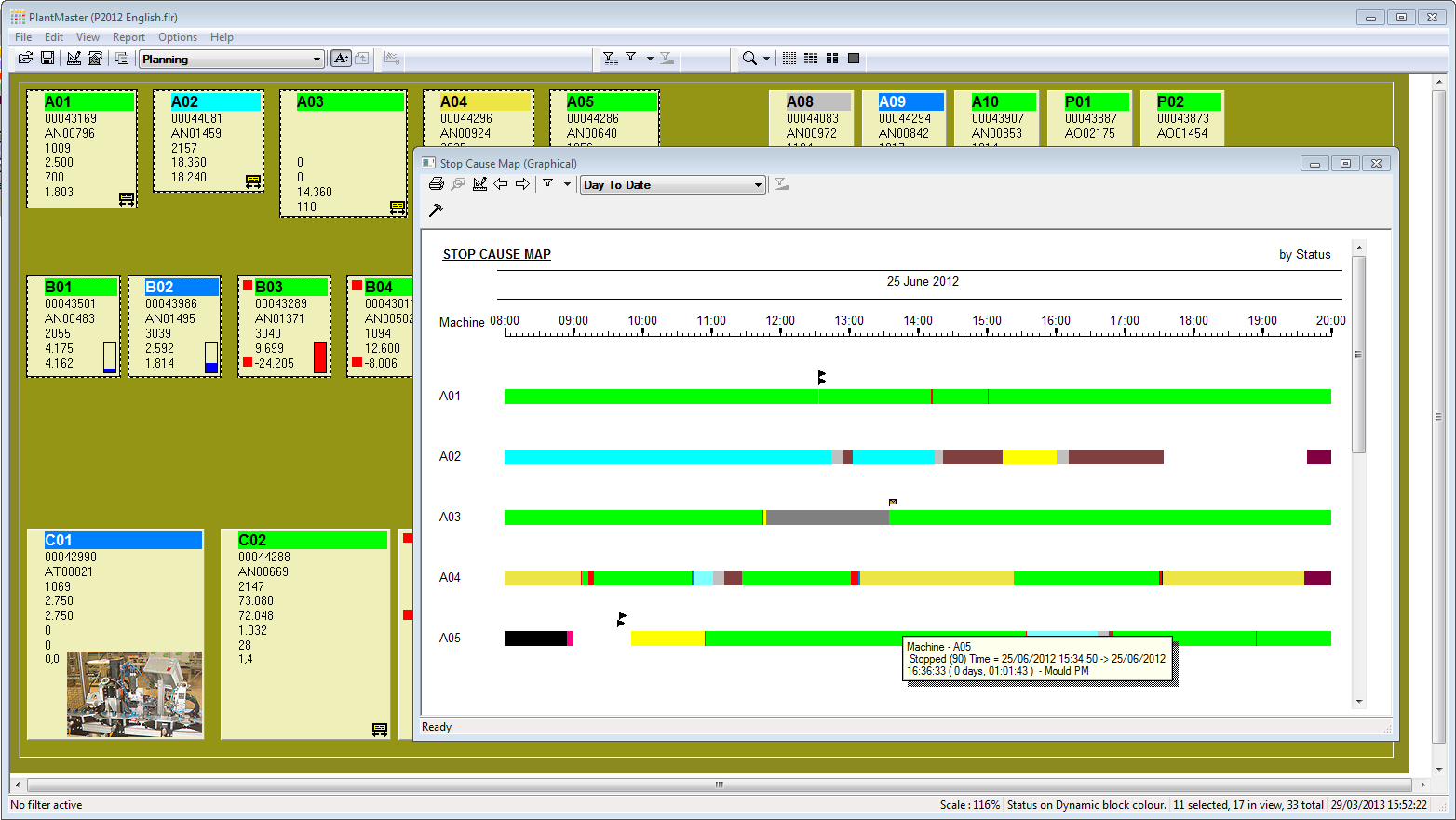The image size is (1456, 820).
Task: Click the Save icon in main toolbar
Action: point(47,59)
